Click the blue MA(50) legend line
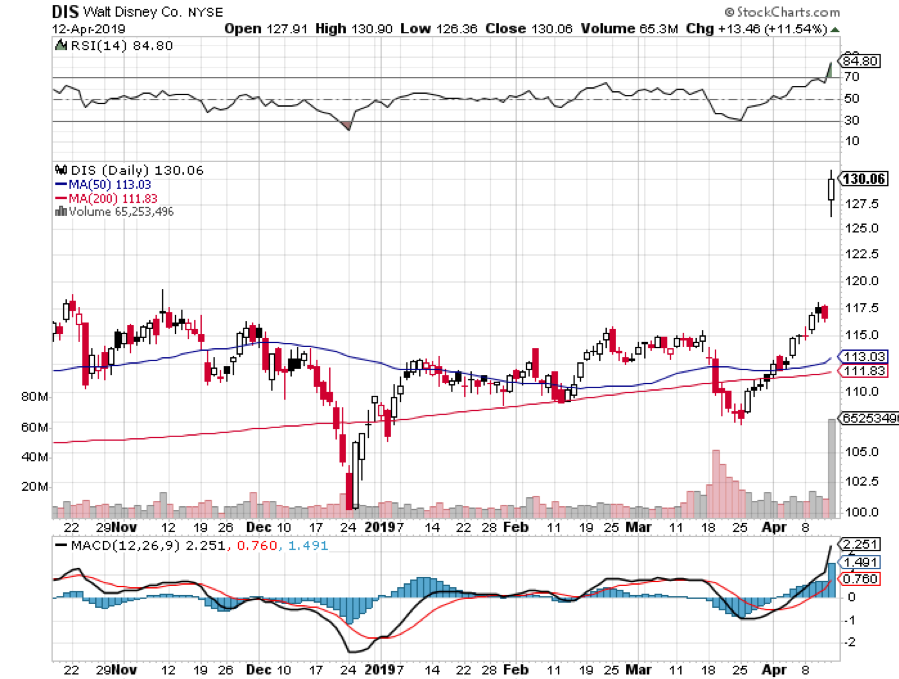This screenshot has width=899, height=679. click(61, 185)
